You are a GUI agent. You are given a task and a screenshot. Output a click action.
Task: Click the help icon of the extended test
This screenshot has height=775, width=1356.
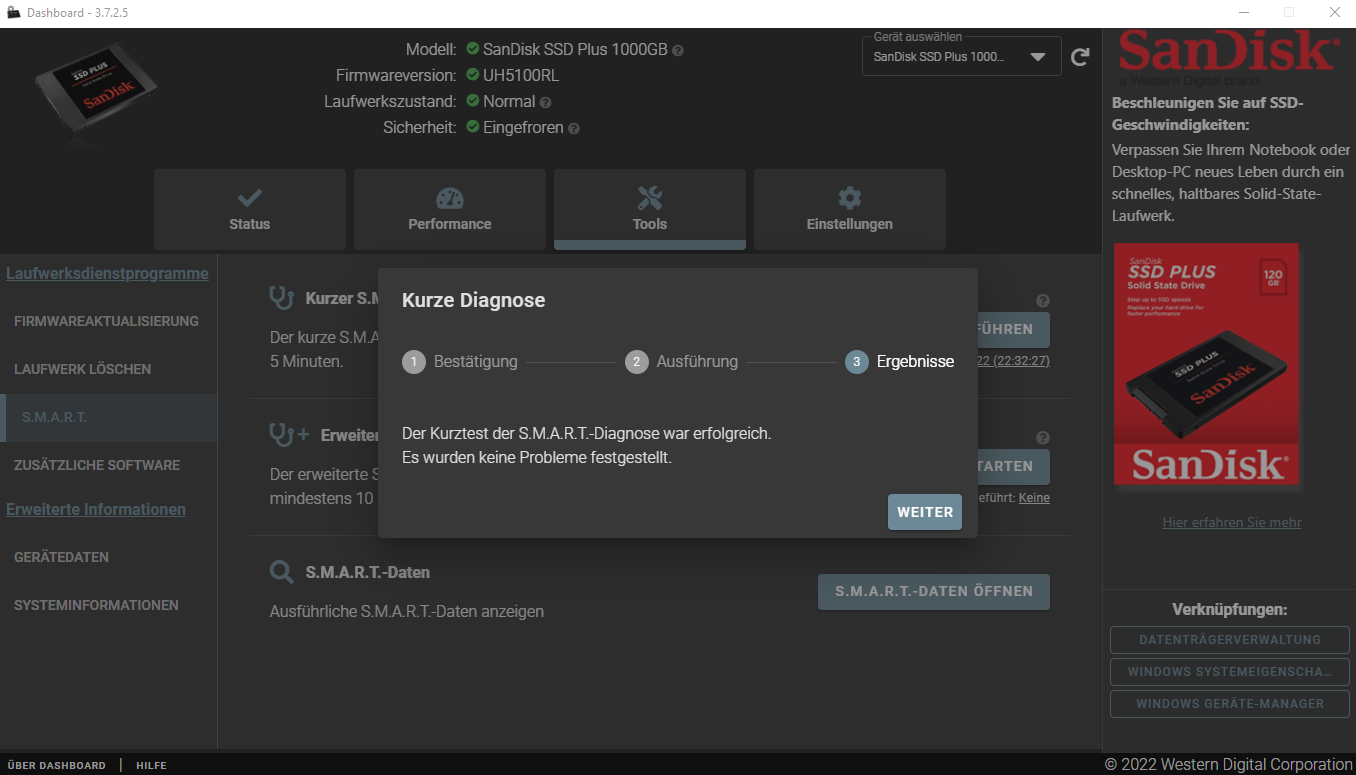tap(1043, 437)
